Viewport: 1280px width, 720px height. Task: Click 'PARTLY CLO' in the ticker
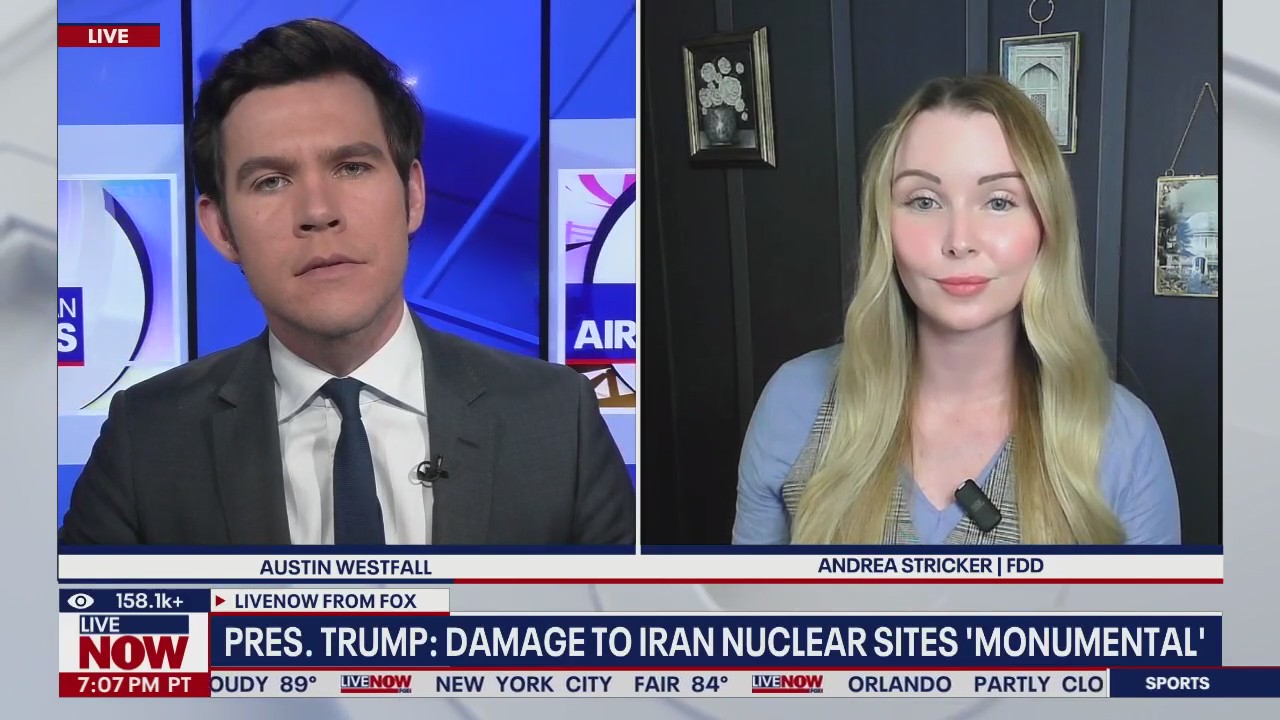pos(1038,685)
